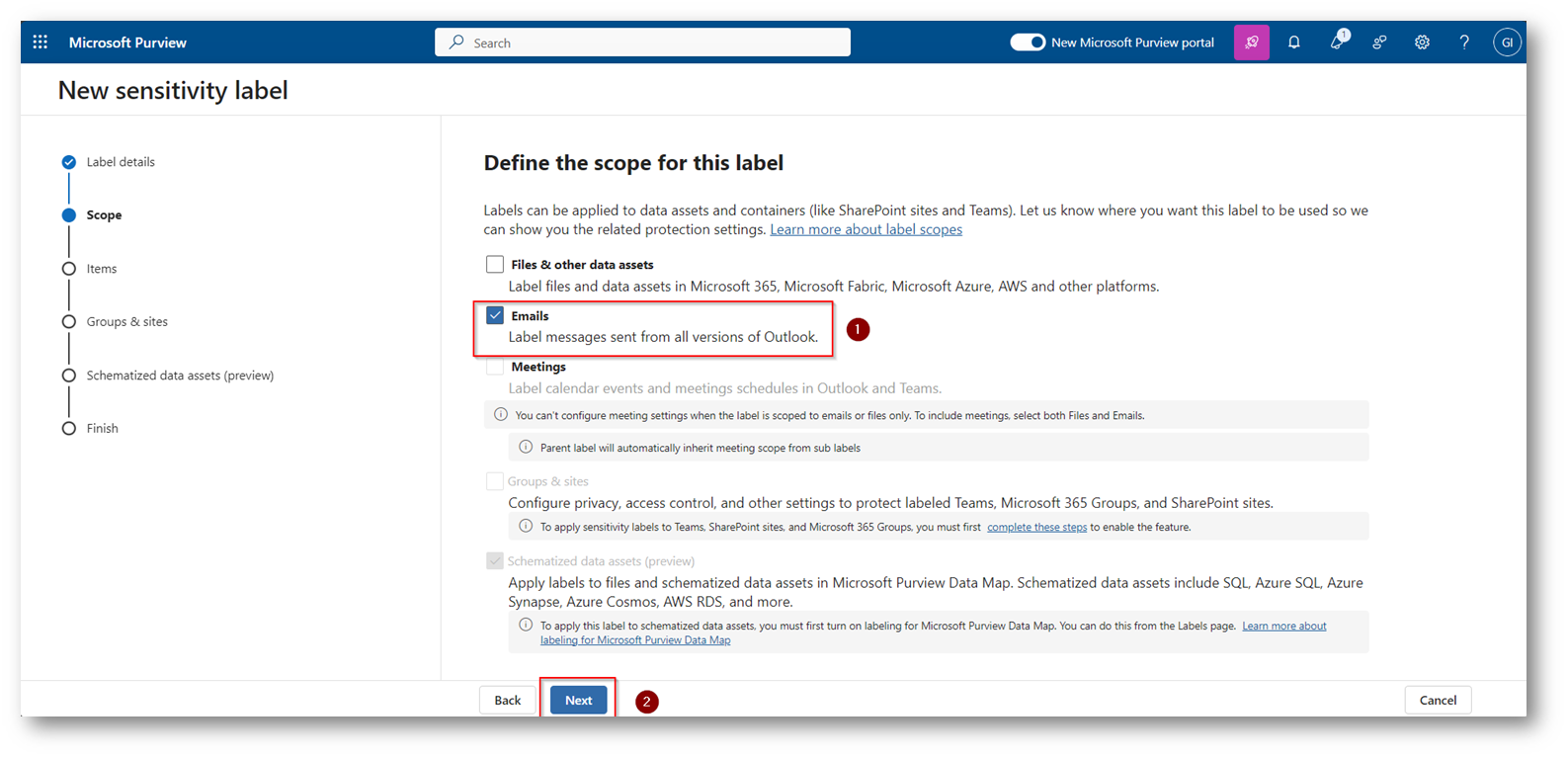Go to the Label details step
The image size is (1568, 758).
coord(120,162)
